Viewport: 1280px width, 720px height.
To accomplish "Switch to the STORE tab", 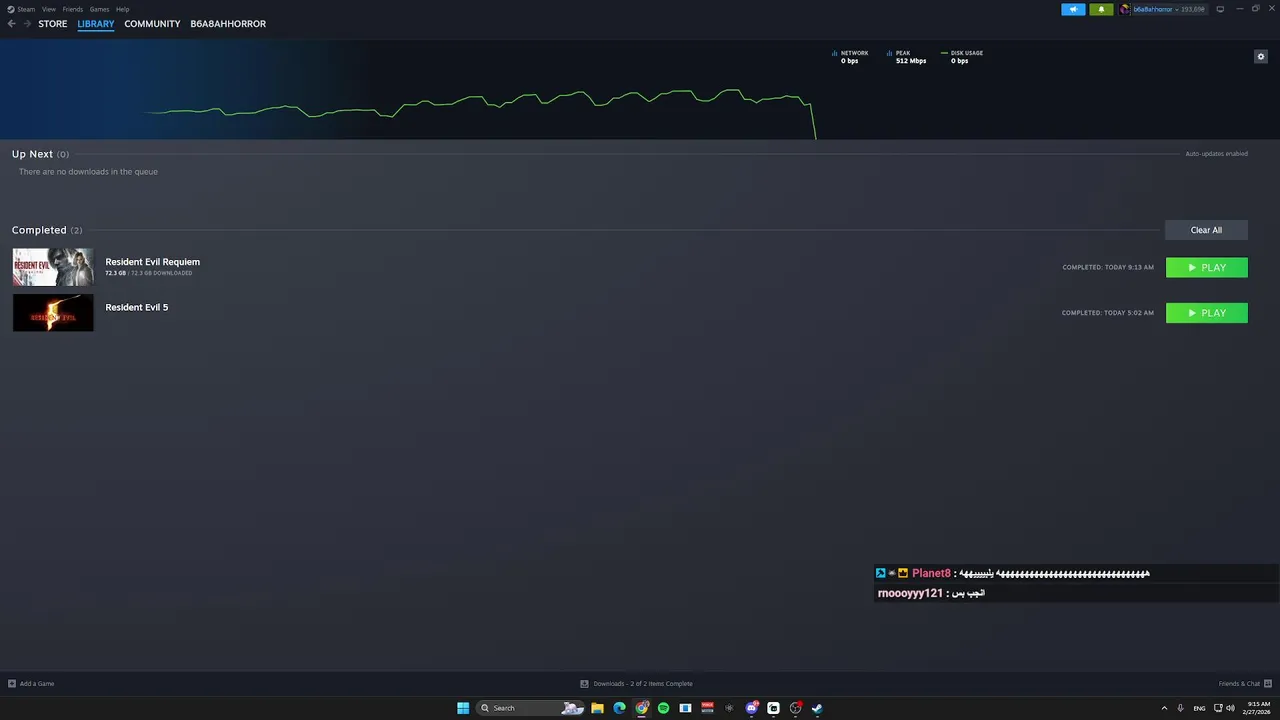I will coord(53,24).
